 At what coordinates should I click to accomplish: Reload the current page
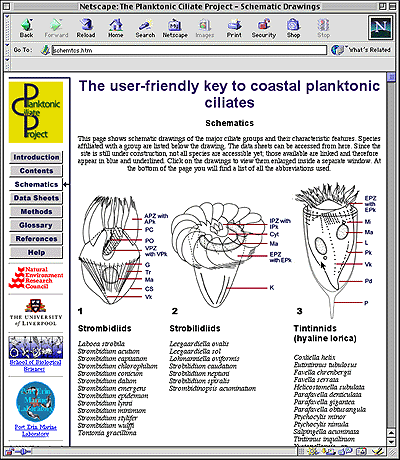(x=86, y=28)
